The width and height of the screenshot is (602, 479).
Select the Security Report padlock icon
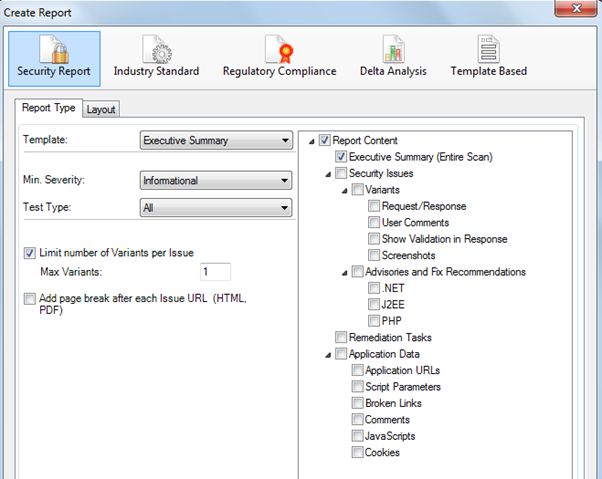(x=53, y=46)
